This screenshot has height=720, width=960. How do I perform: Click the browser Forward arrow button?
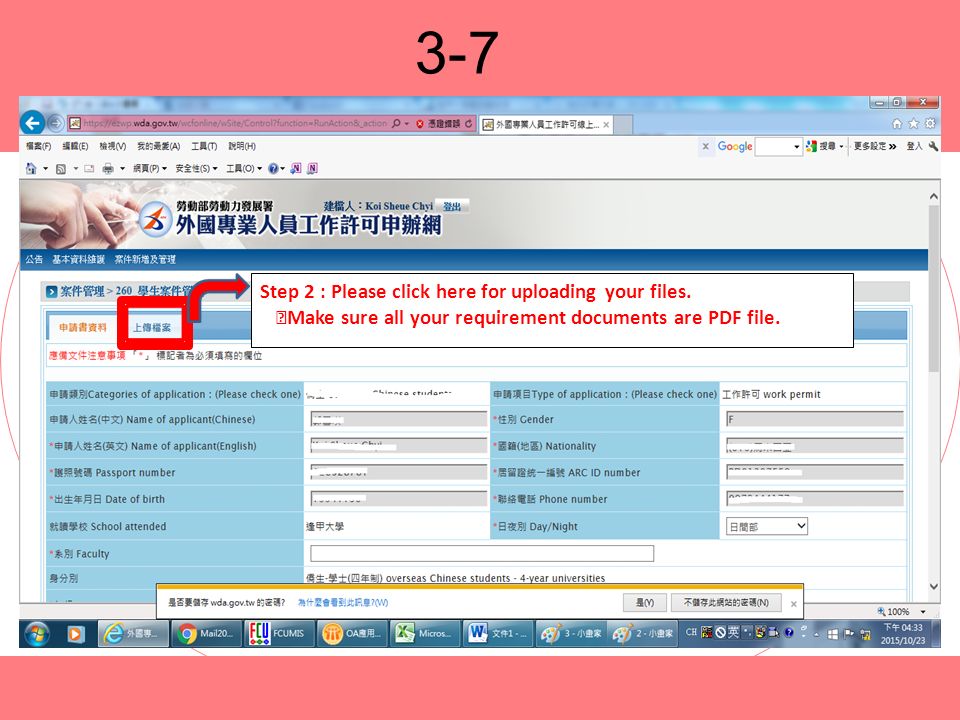click(55, 123)
